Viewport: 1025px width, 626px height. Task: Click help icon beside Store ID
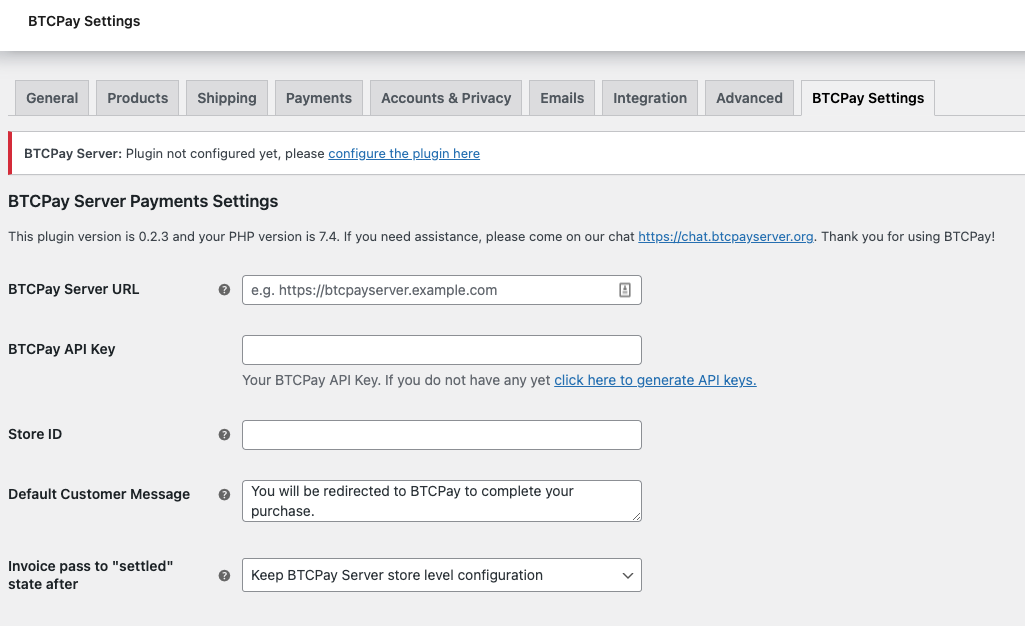coord(224,435)
